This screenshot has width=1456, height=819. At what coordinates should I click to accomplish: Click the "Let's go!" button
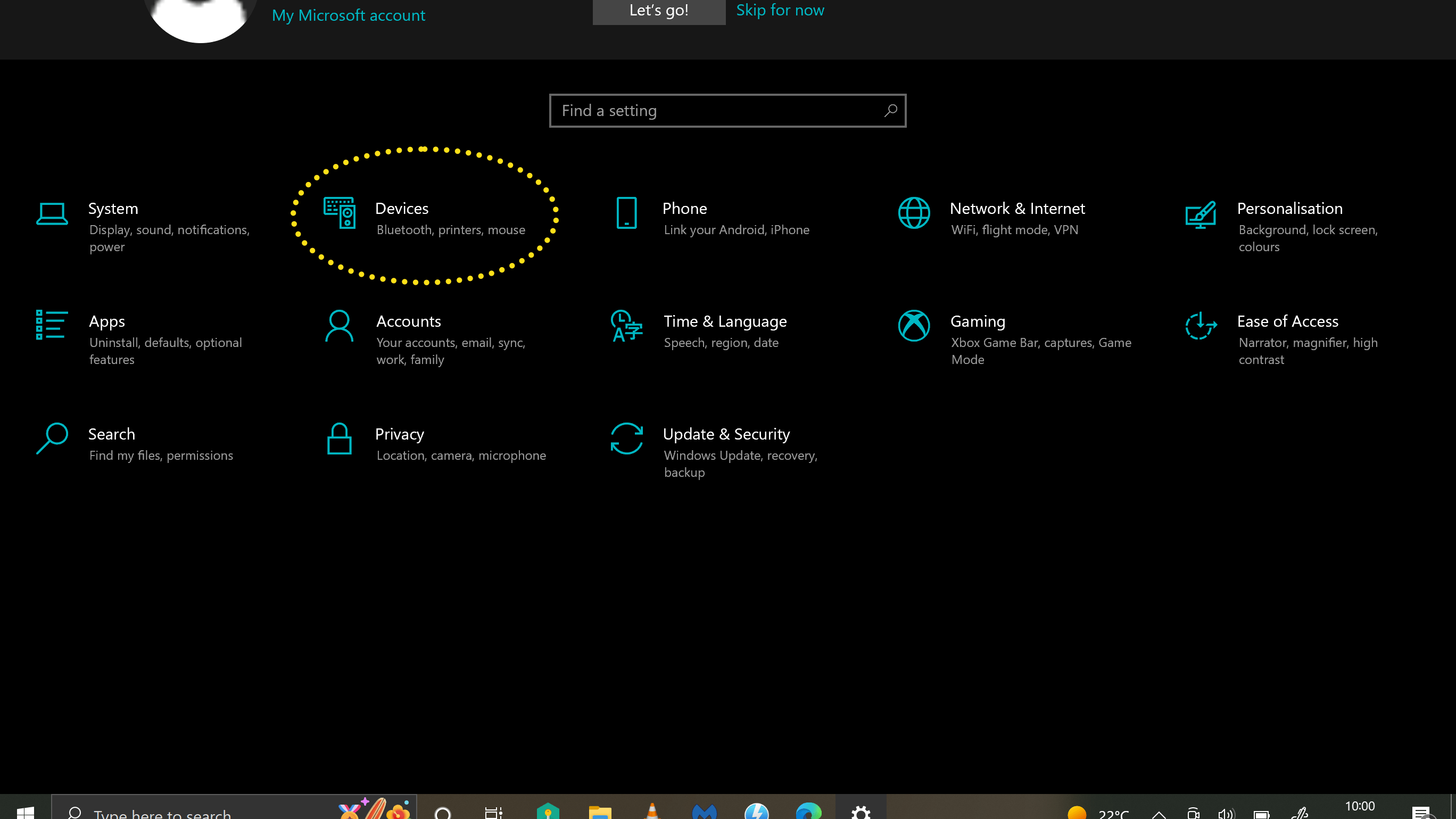pos(658,11)
